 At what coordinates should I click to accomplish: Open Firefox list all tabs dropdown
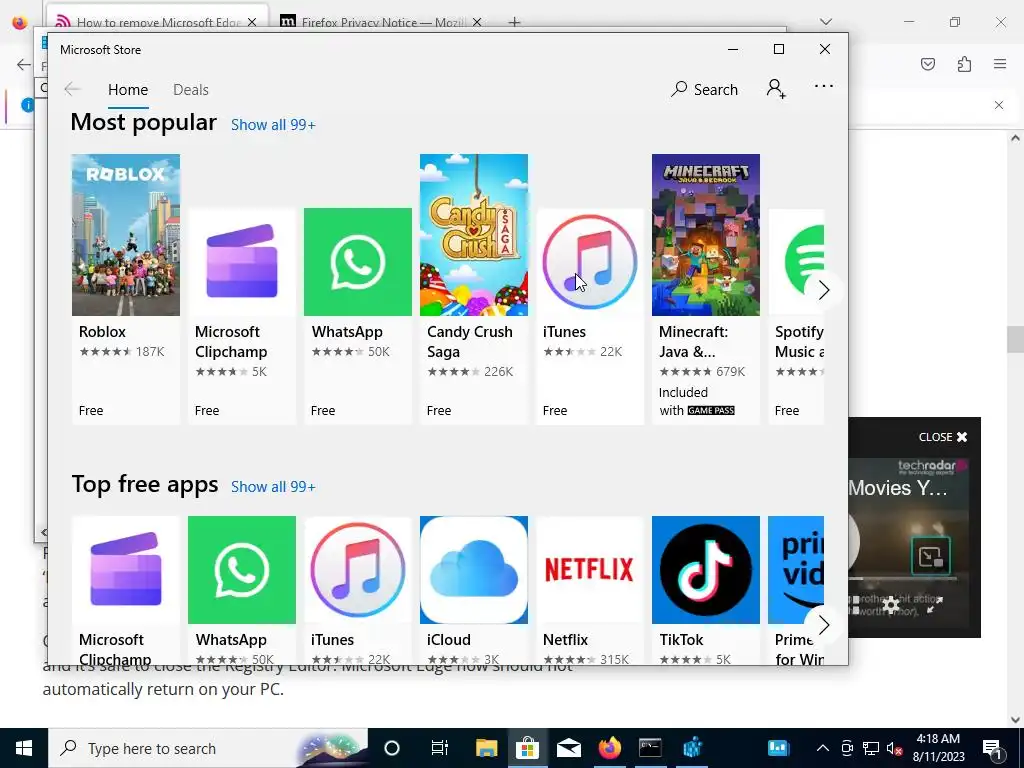[825, 22]
